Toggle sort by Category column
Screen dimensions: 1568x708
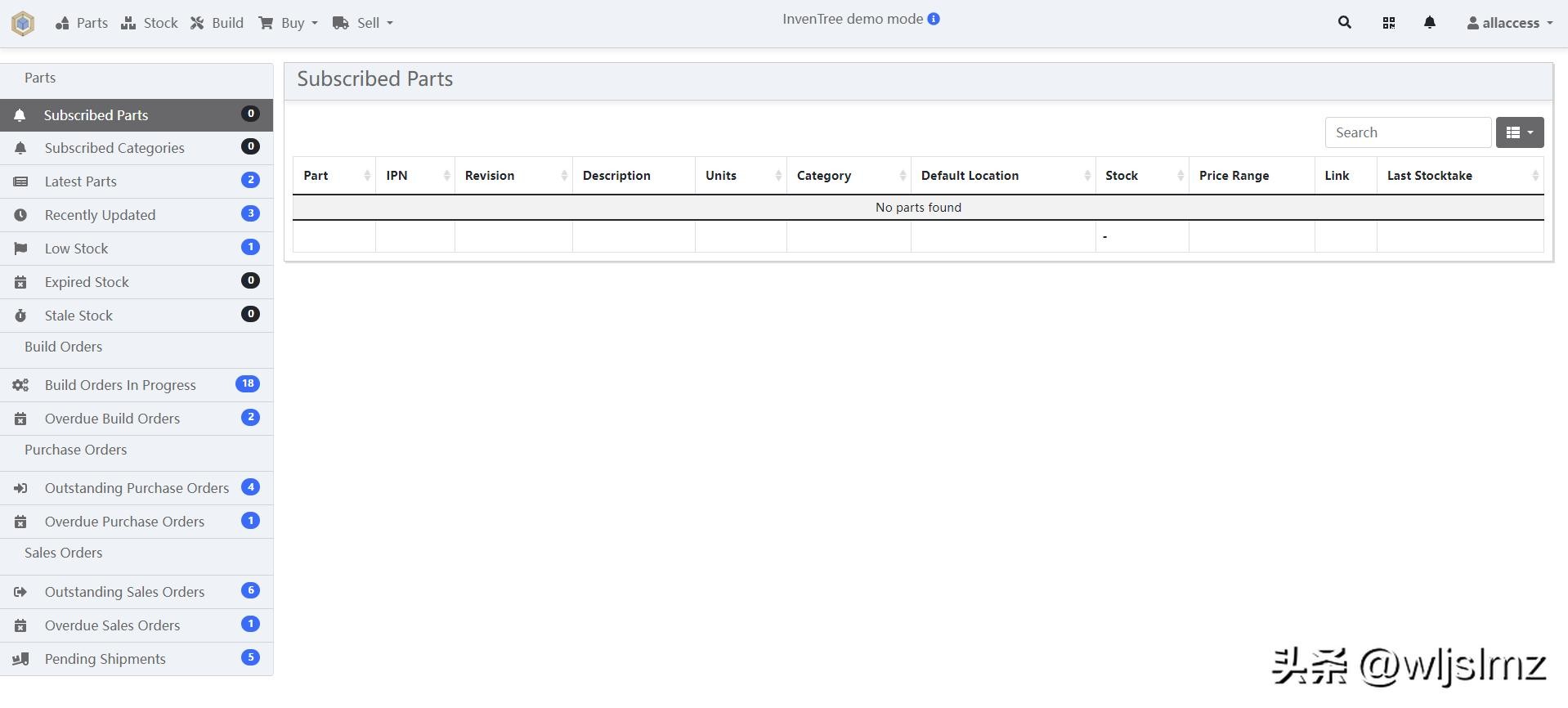(x=848, y=176)
